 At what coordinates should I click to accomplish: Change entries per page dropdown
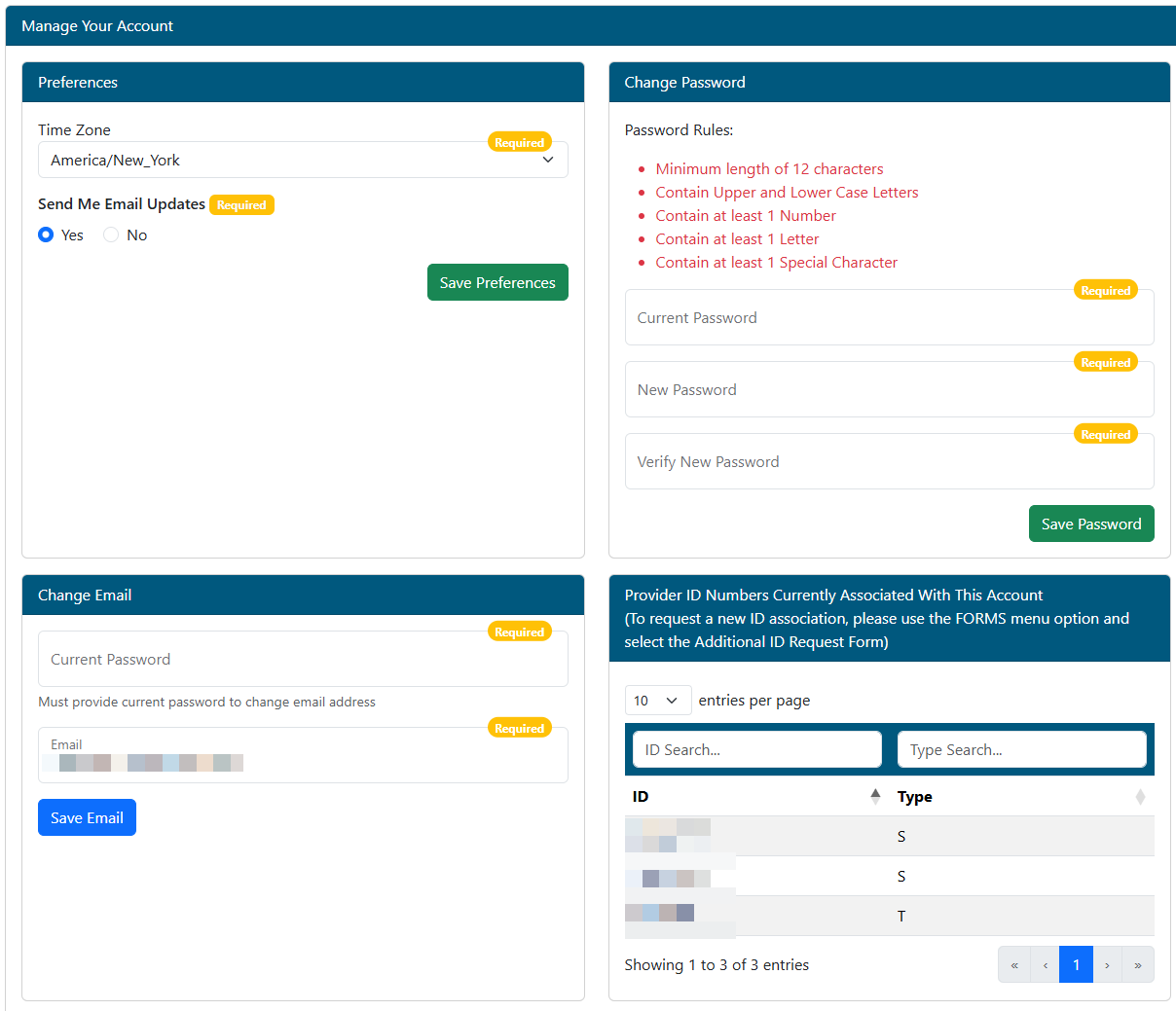(x=657, y=701)
